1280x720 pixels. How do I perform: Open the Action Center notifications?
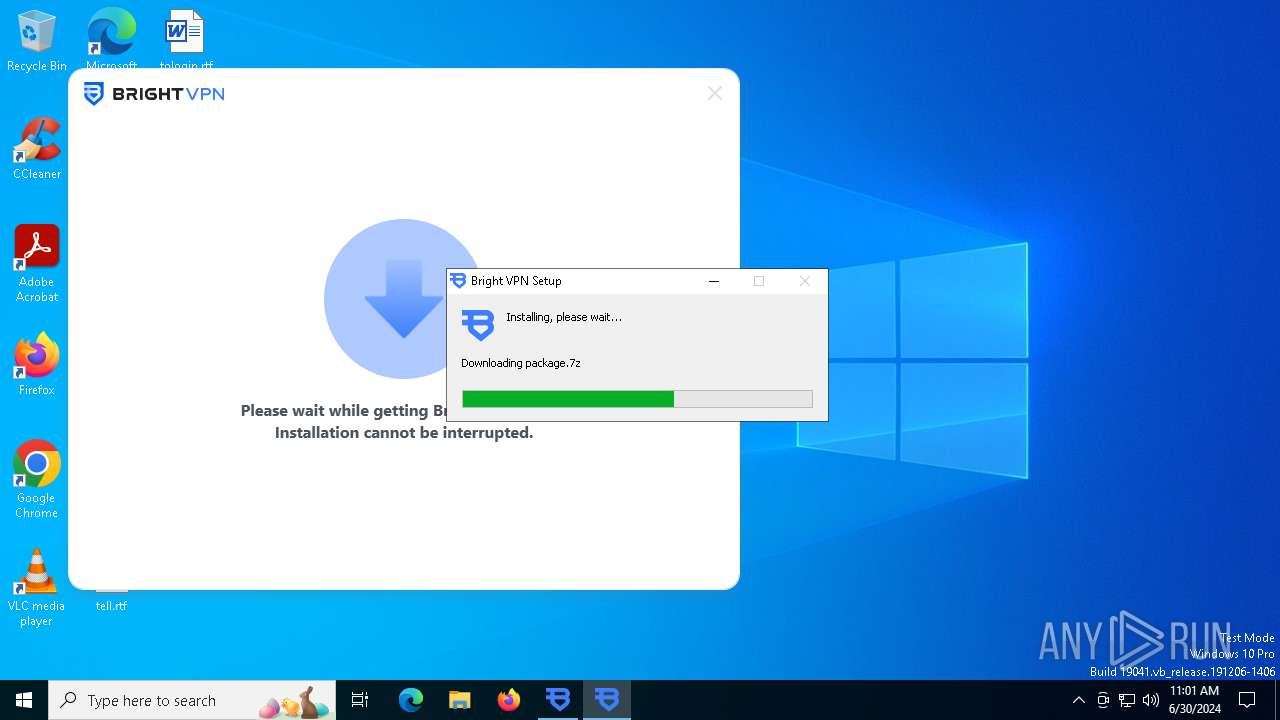coord(1247,700)
